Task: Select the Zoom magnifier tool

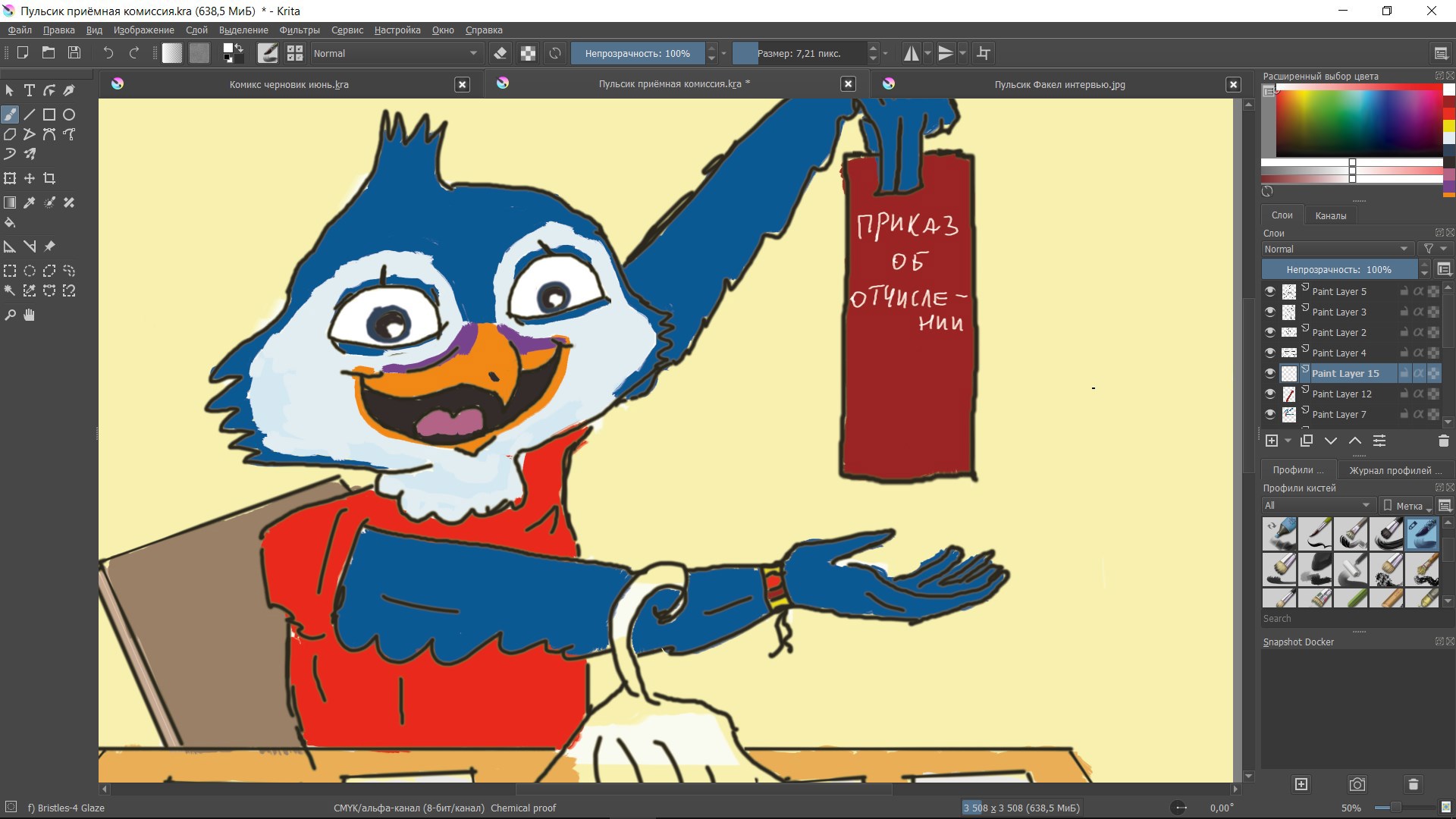Action: pyautogui.click(x=10, y=315)
